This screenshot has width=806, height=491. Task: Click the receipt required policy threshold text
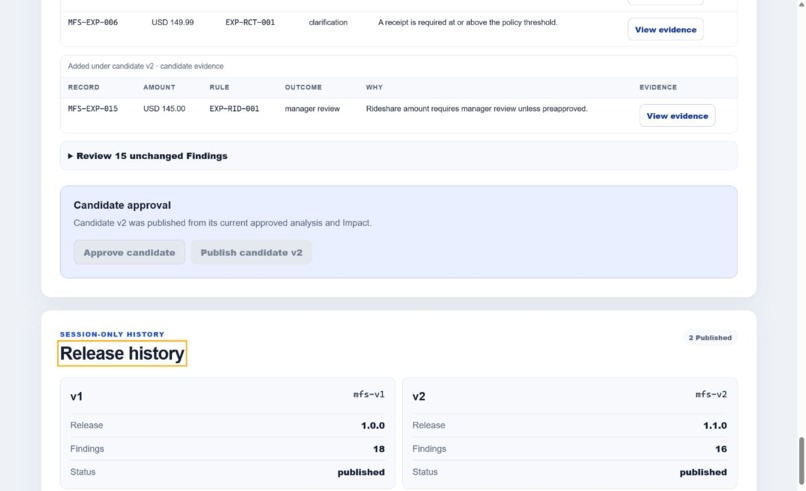[x=467, y=22]
